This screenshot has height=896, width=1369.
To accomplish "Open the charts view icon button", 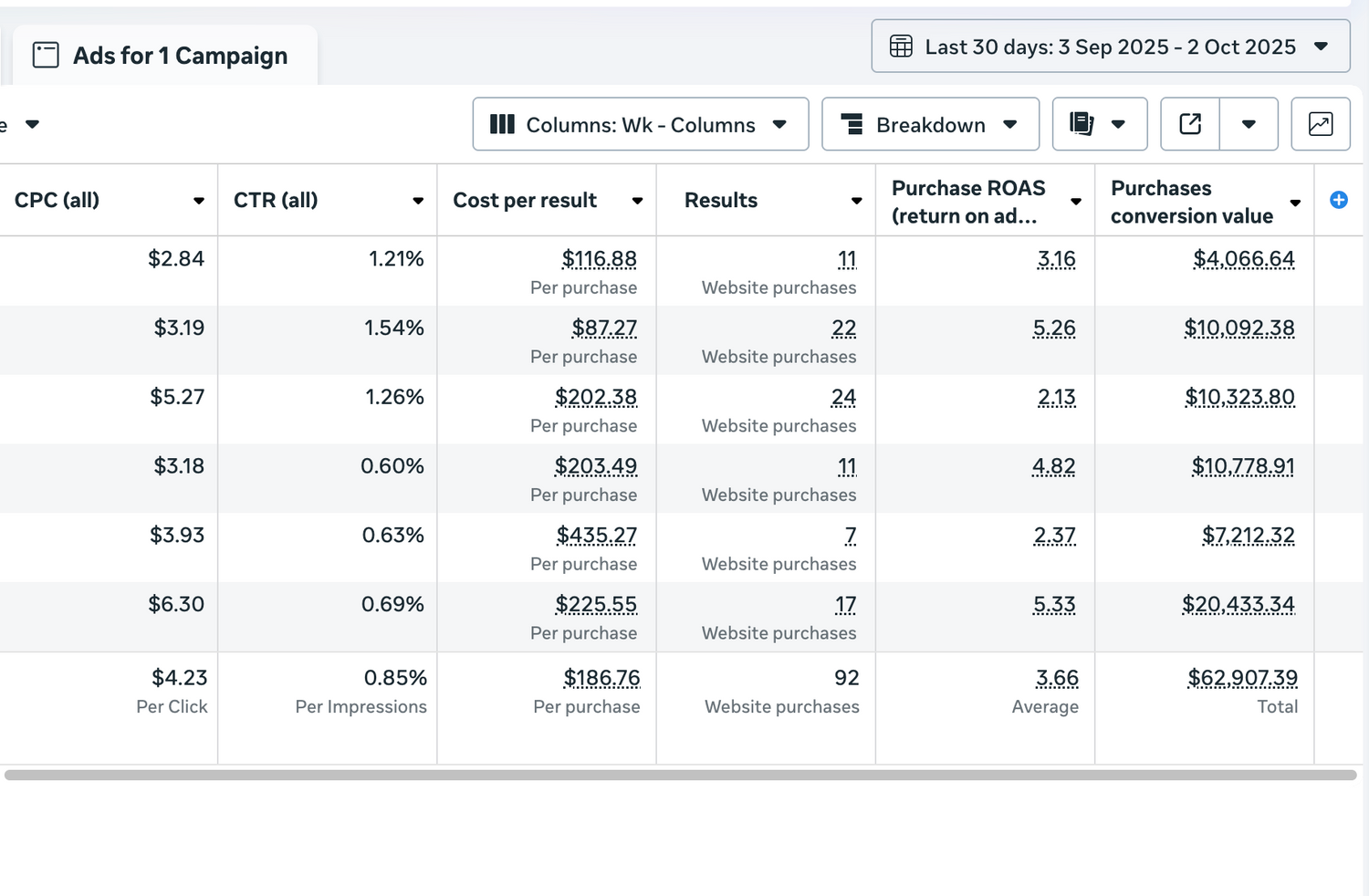I will coord(1320,124).
